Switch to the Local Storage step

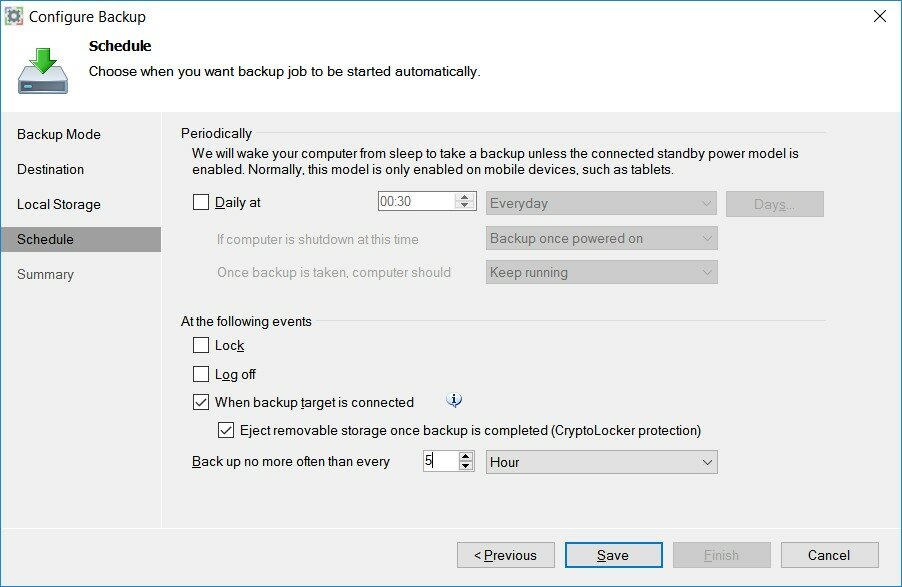pyautogui.click(x=59, y=204)
